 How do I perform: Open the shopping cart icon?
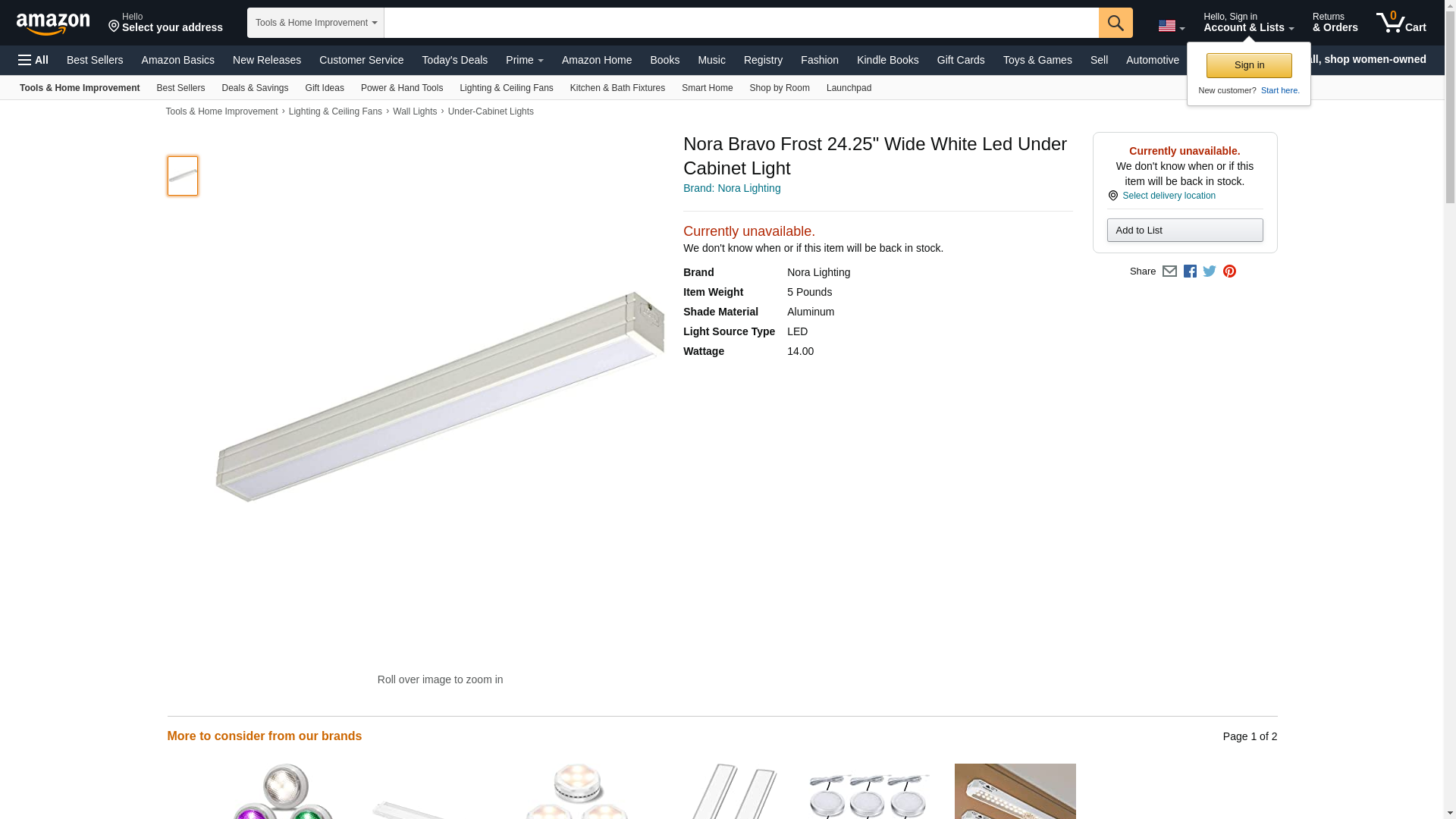coord(1401,22)
